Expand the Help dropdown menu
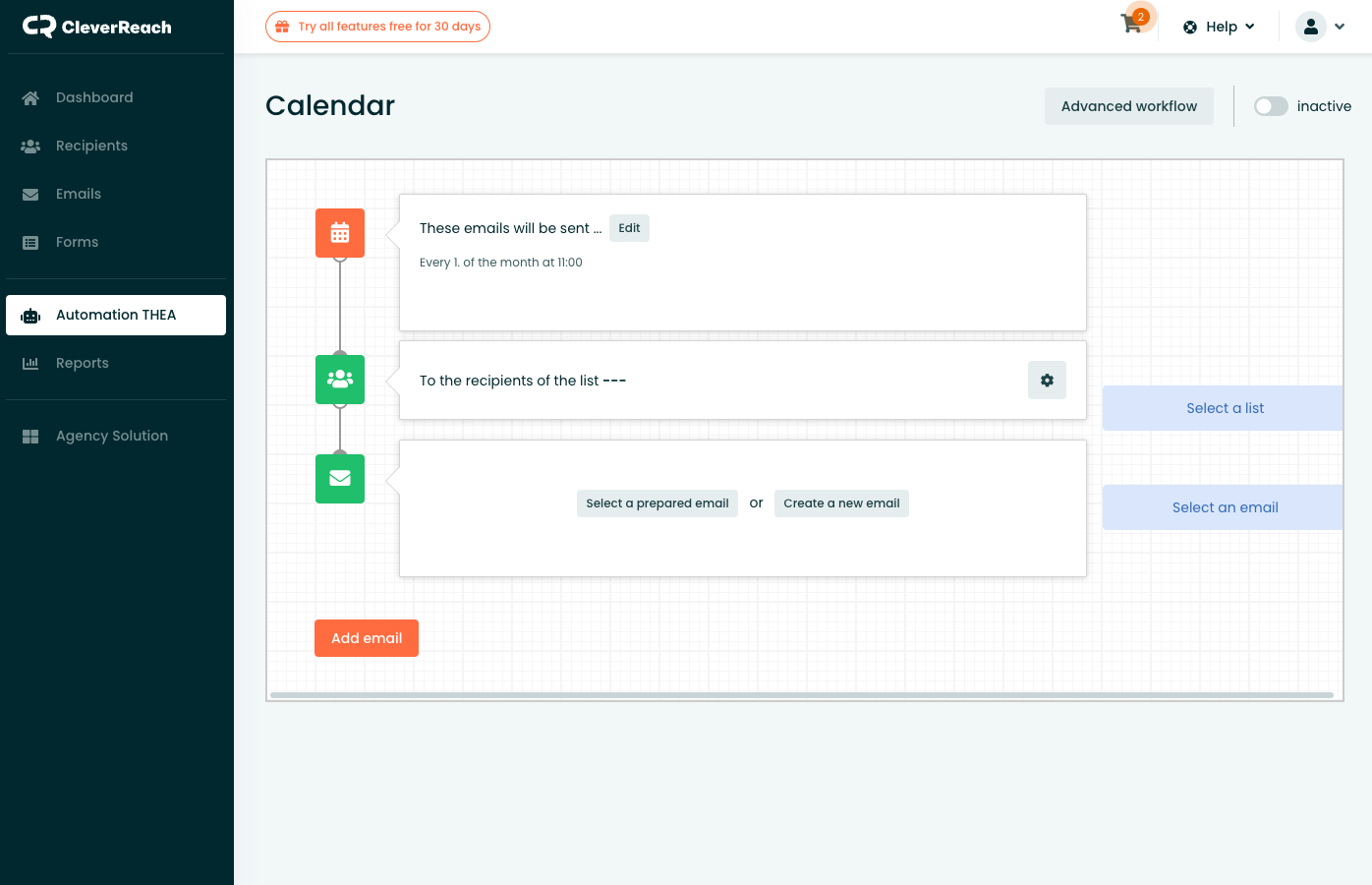Viewport: 1372px width, 885px height. [x=1219, y=27]
